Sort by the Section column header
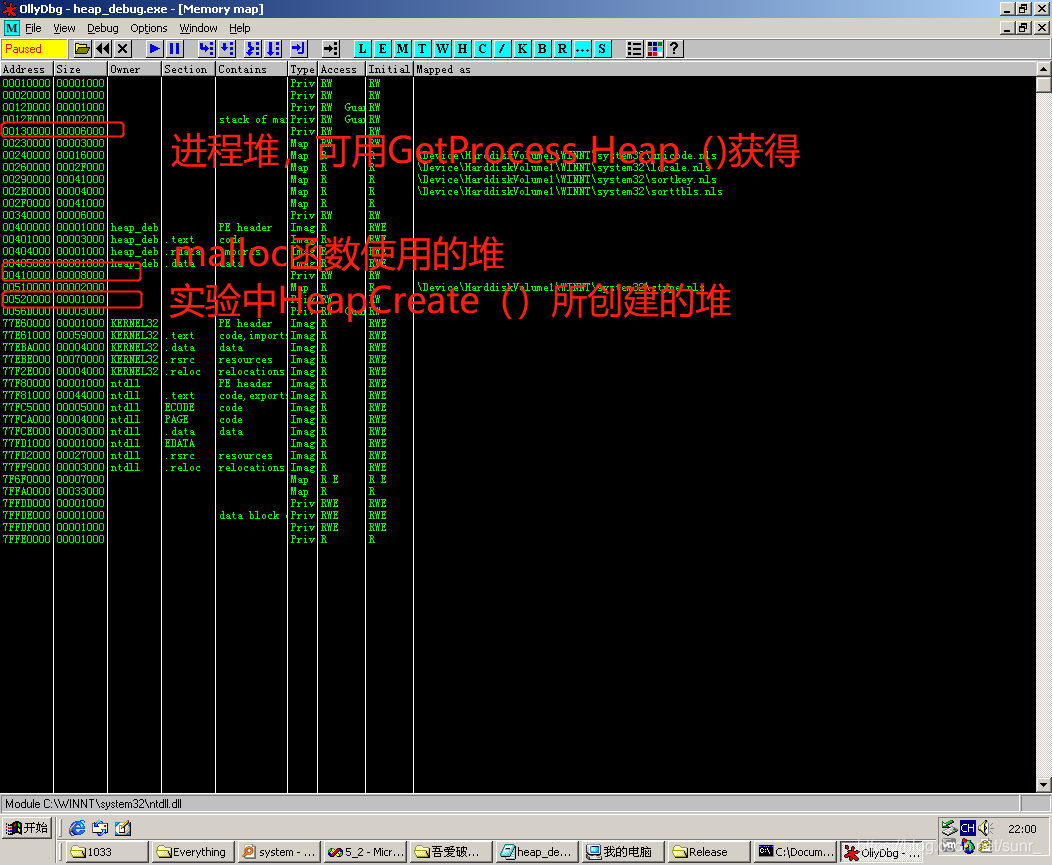 (189, 69)
